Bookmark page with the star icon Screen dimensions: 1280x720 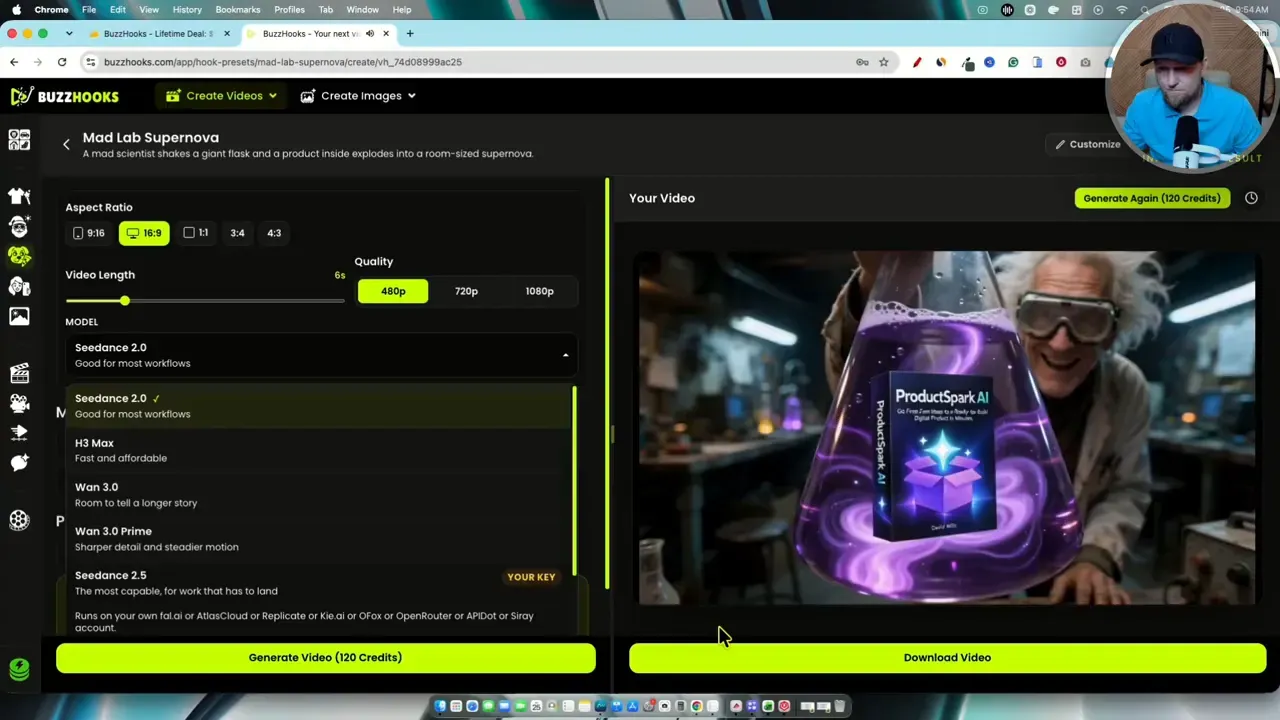[884, 62]
